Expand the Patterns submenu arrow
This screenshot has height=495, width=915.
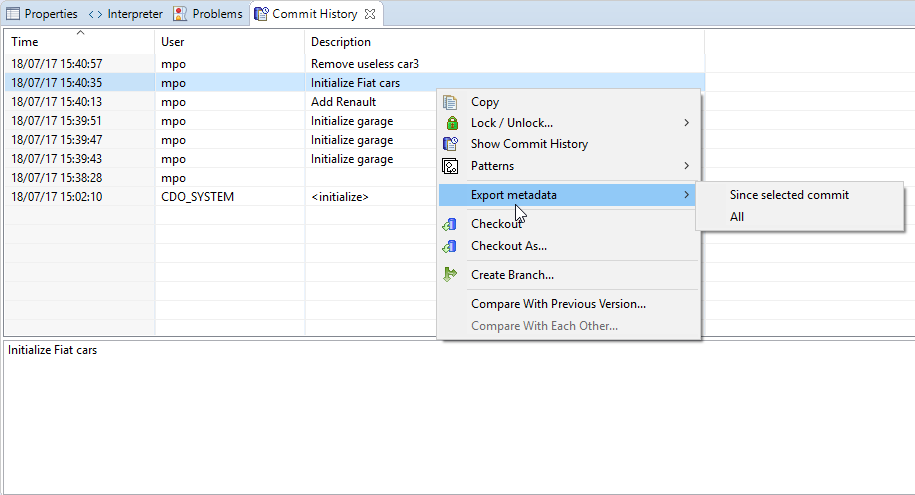point(686,166)
